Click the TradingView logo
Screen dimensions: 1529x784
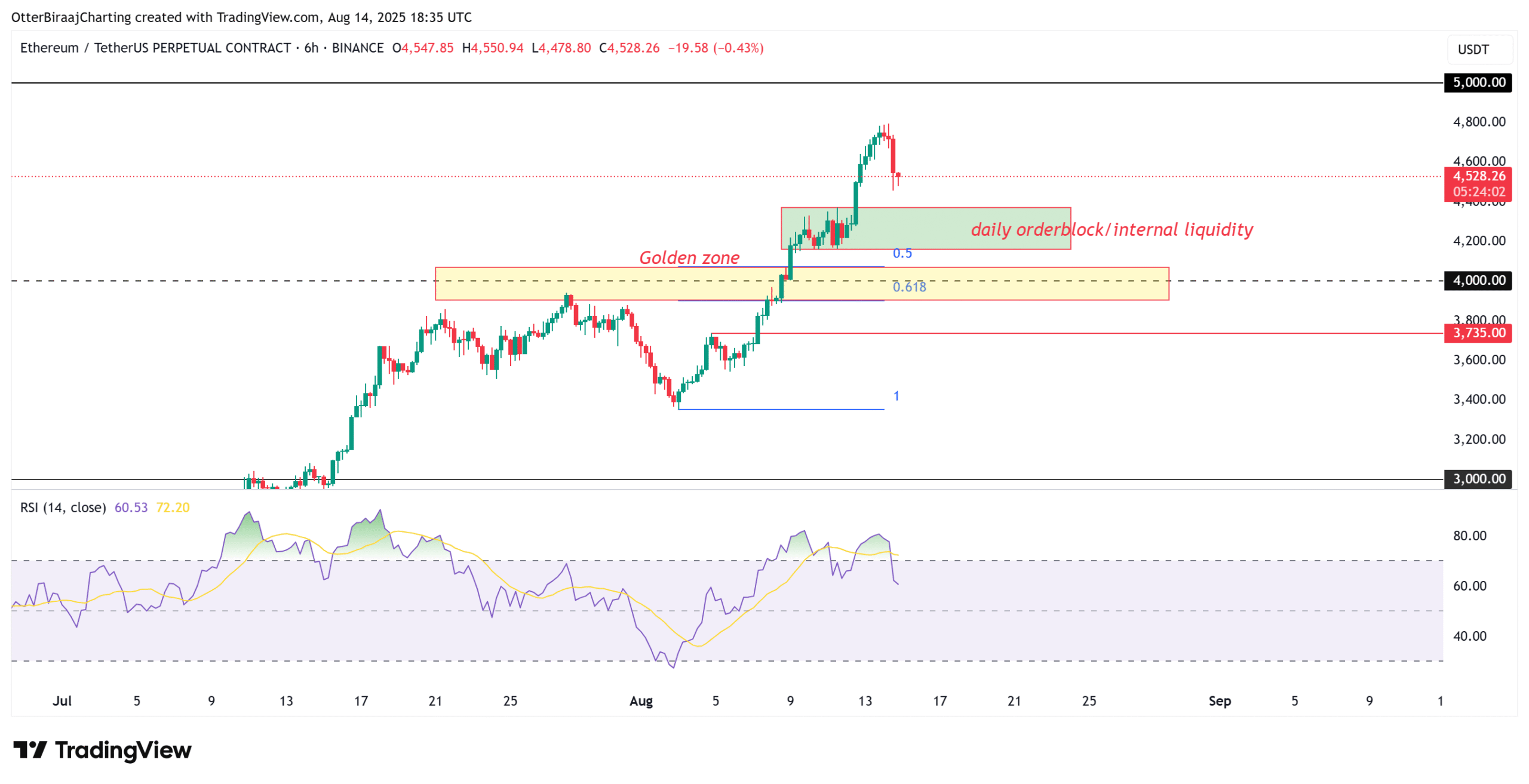pos(102,751)
